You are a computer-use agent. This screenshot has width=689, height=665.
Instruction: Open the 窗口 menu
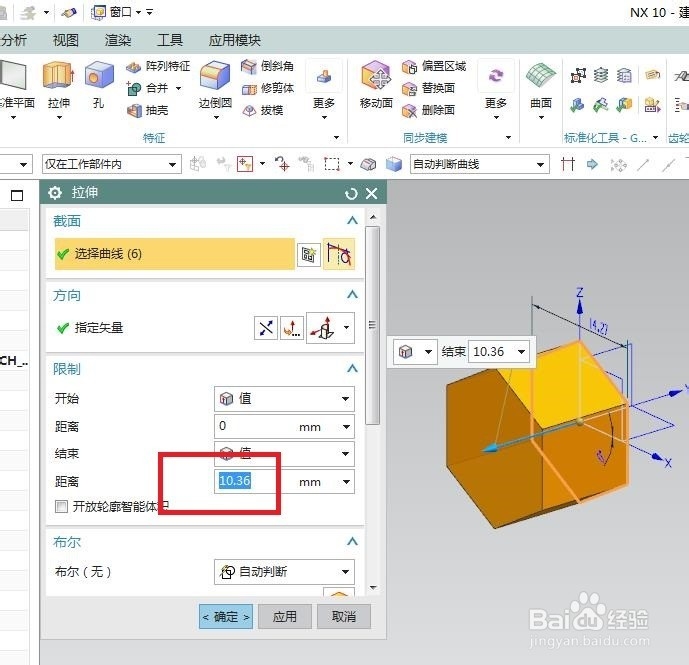[x=116, y=12]
